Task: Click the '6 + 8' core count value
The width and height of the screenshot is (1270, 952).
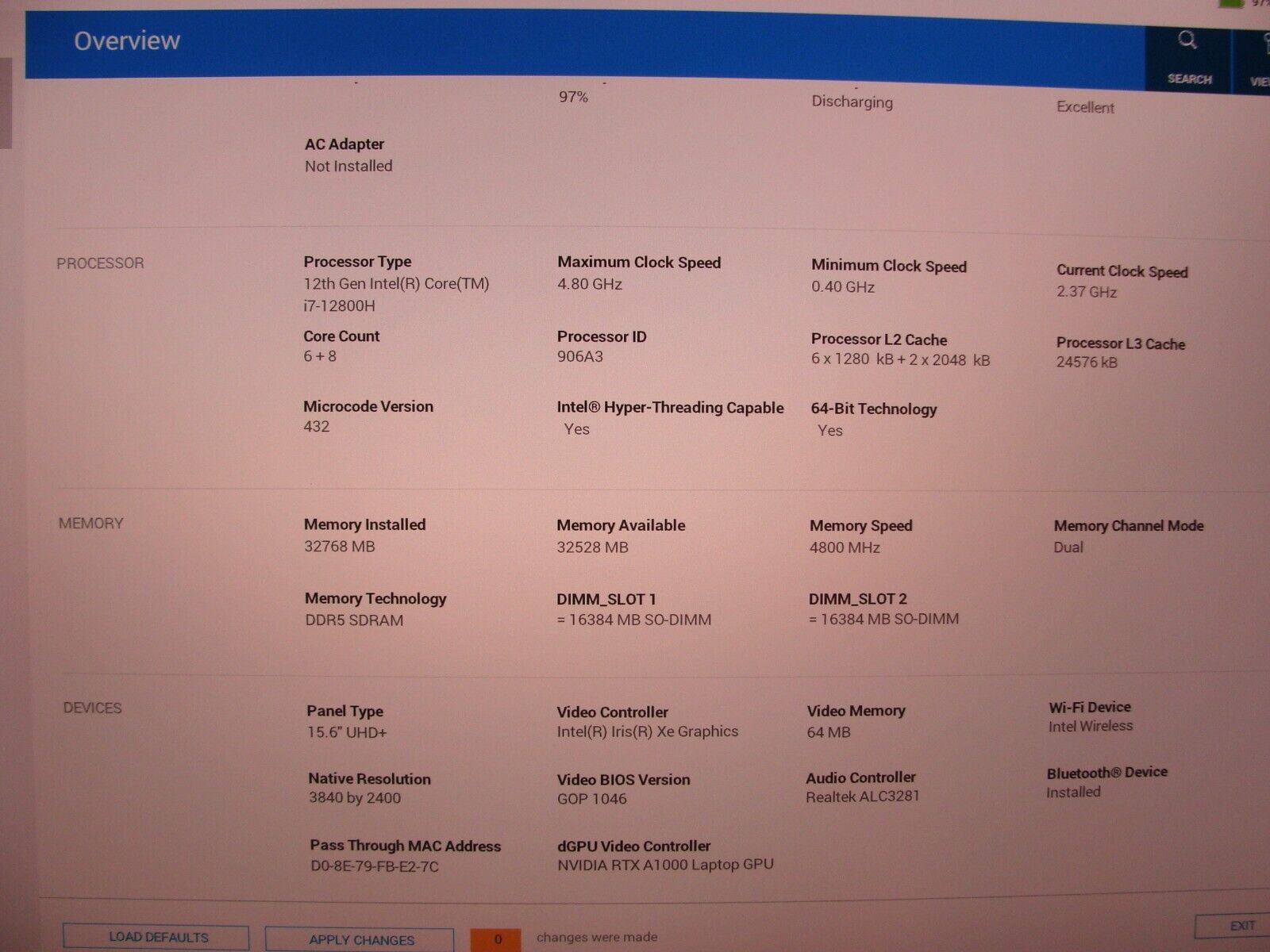Action: pyautogui.click(x=320, y=356)
